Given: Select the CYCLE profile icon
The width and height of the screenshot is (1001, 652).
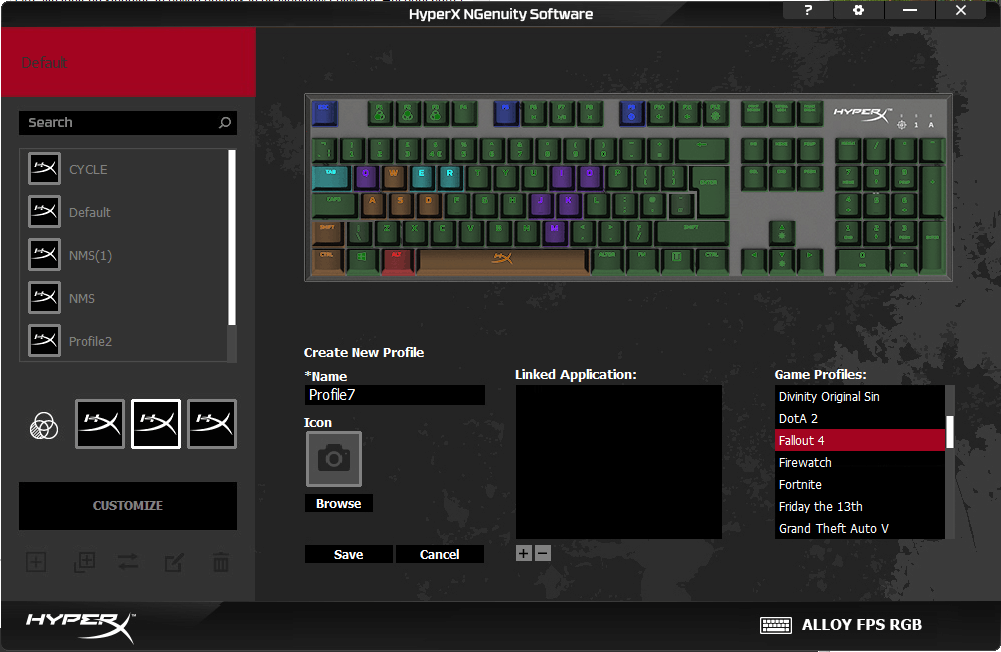Looking at the screenshot, I should [x=45, y=169].
